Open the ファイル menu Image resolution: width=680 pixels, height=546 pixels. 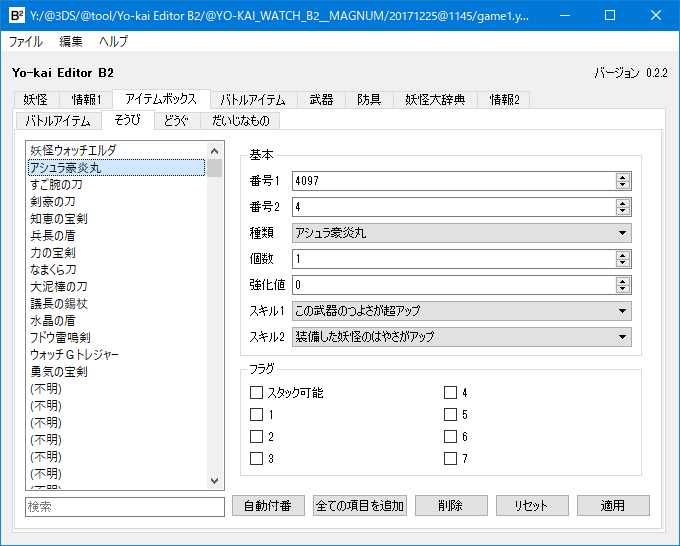(26, 42)
